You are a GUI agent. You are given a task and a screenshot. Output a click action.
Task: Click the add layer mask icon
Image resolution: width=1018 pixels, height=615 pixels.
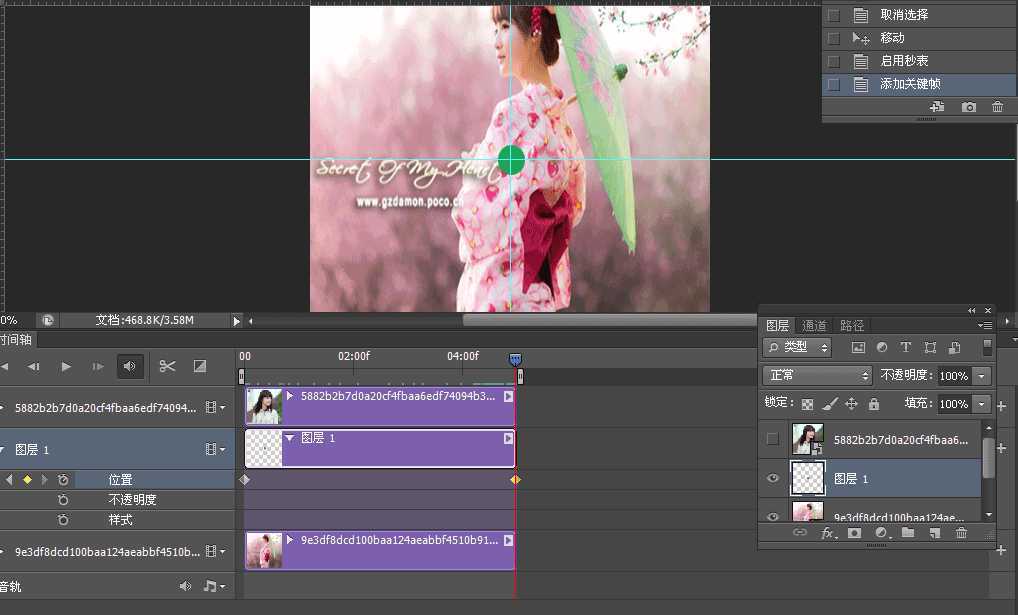pyautogui.click(x=854, y=533)
